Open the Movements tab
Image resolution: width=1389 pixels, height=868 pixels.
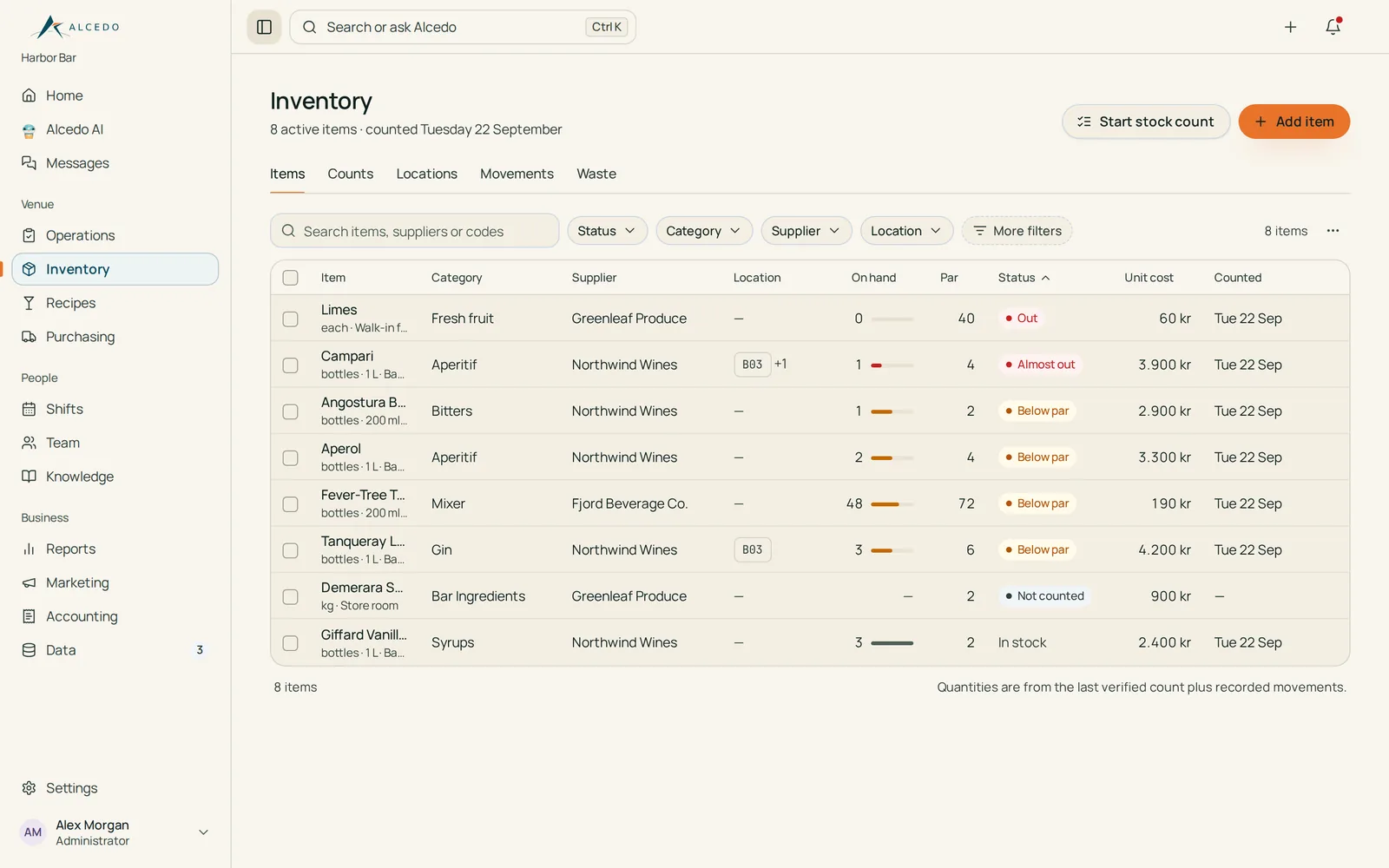(517, 174)
